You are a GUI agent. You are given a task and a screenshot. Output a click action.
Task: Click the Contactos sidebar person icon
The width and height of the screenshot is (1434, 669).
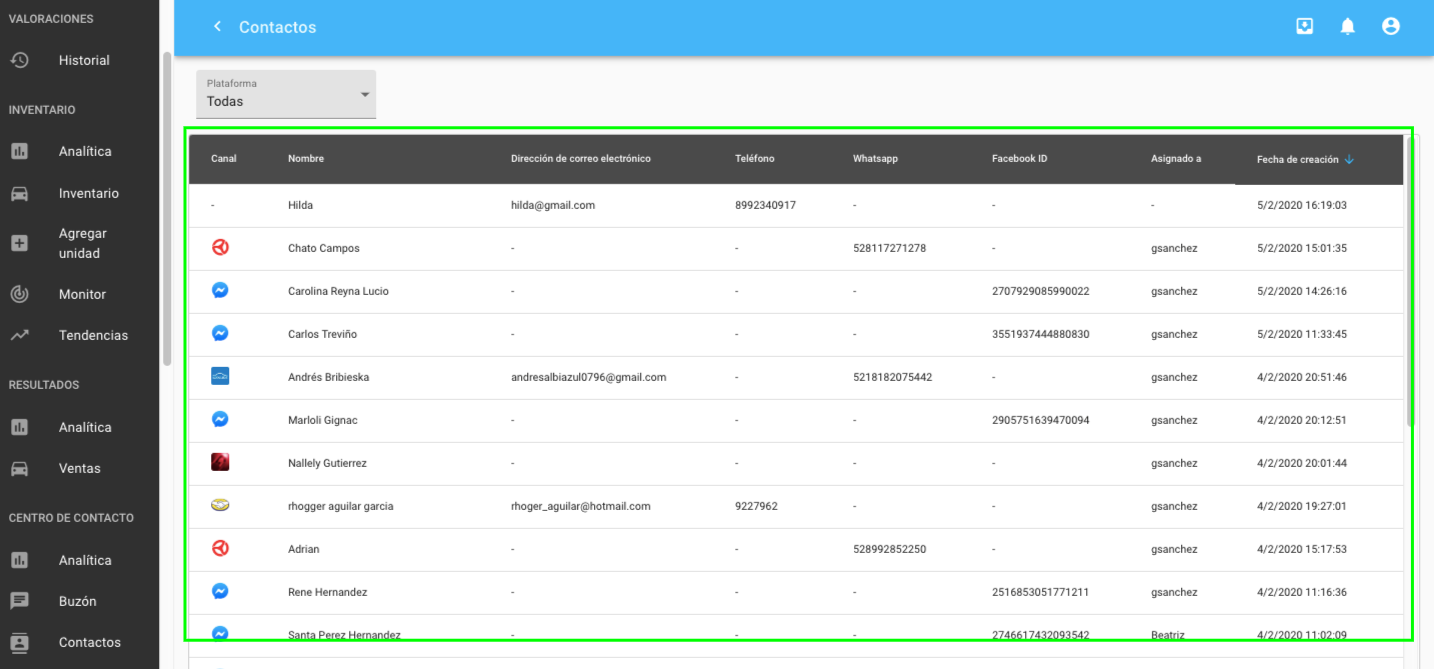click(19, 642)
